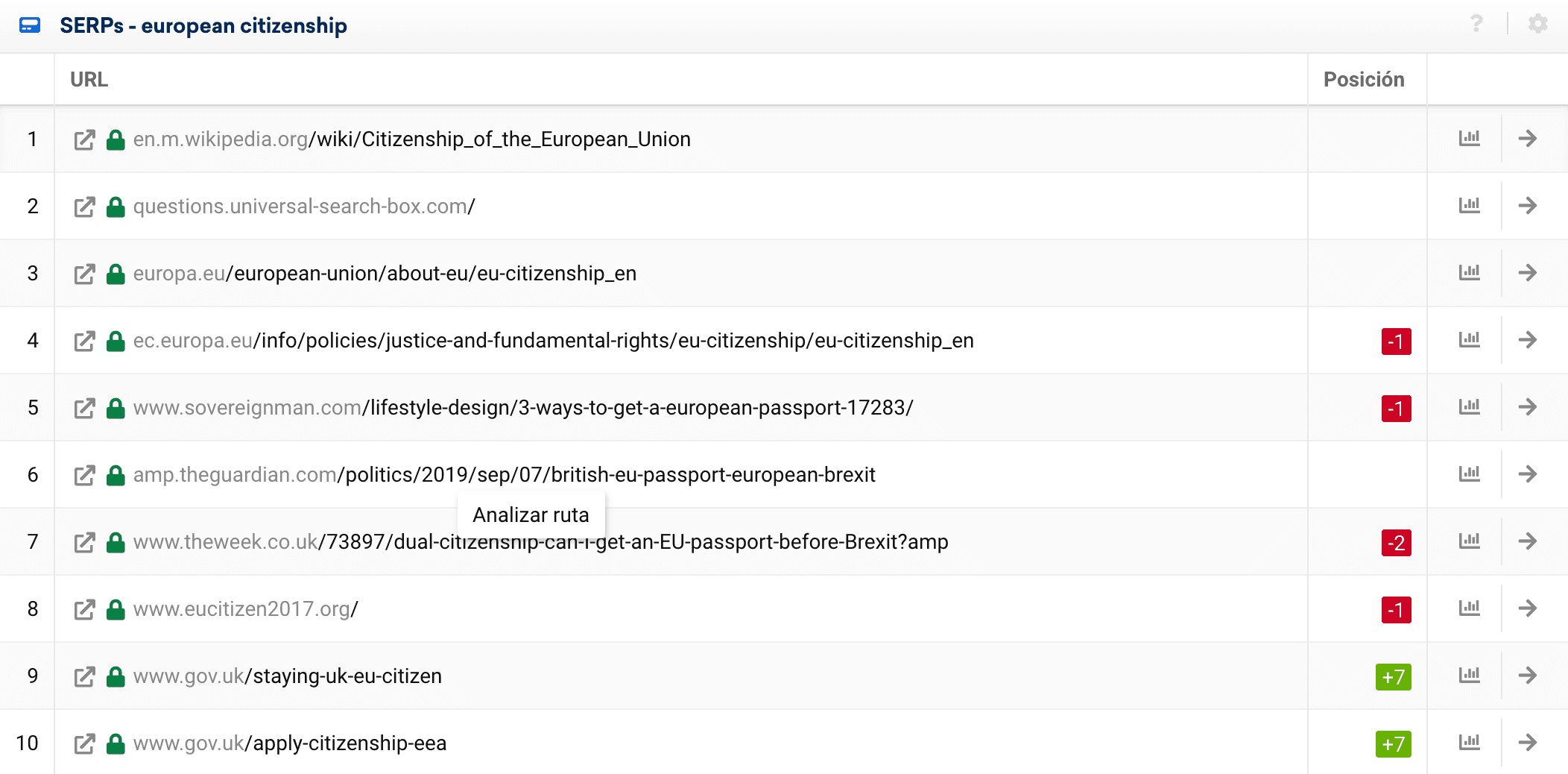Show history chart for theguardian.com row
This screenshot has height=774, width=1568.
point(1469,474)
